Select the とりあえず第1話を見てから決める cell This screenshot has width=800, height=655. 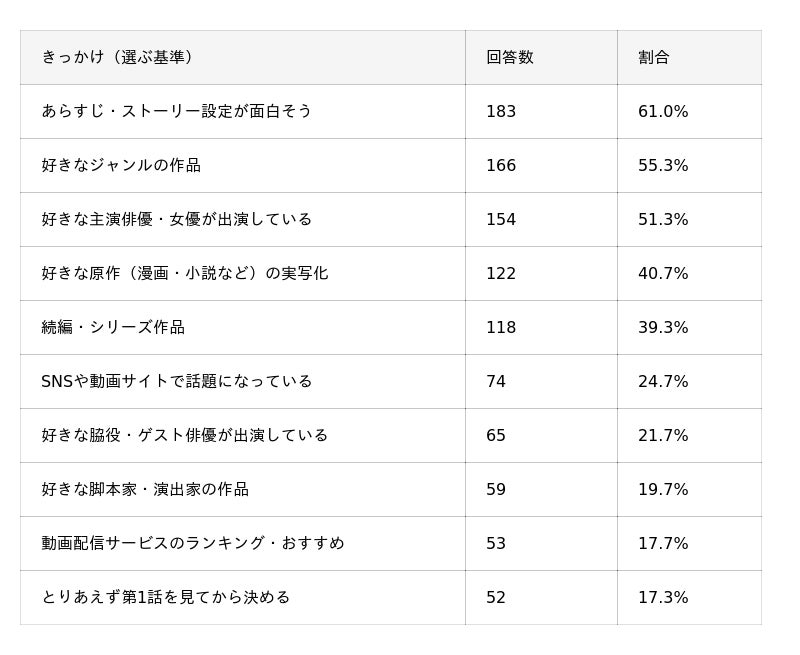coord(166,597)
